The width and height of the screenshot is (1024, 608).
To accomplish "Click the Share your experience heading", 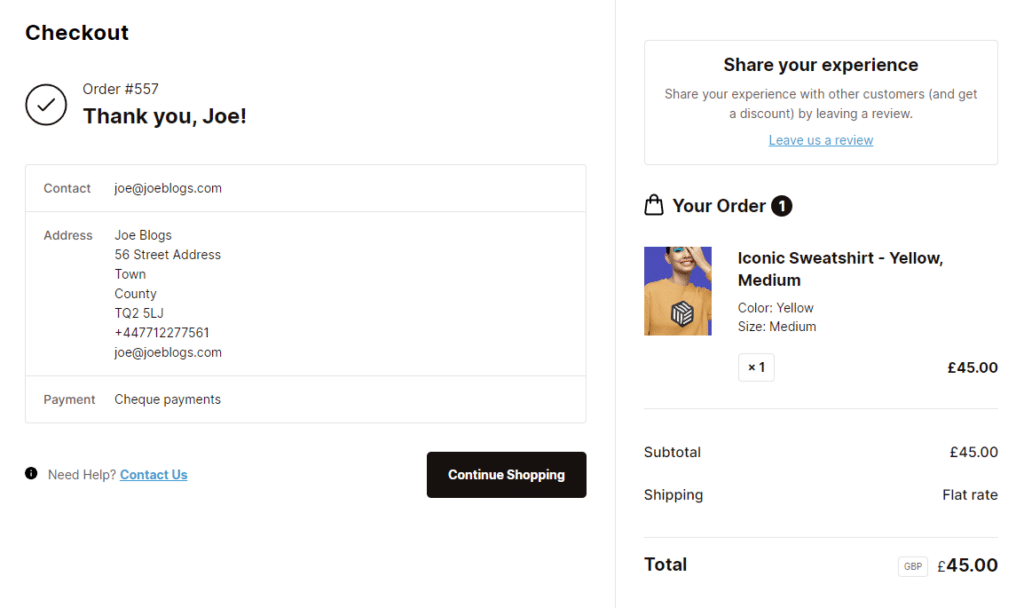I will (820, 65).
